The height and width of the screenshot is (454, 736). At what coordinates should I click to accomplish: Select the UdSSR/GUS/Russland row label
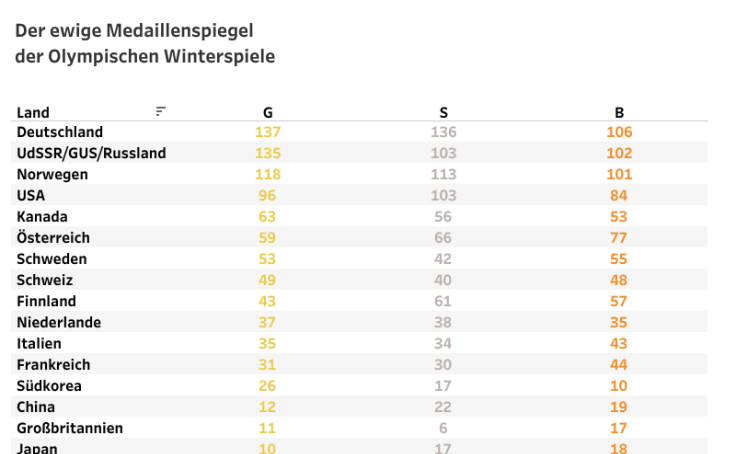pyautogui.click(x=91, y=153)
